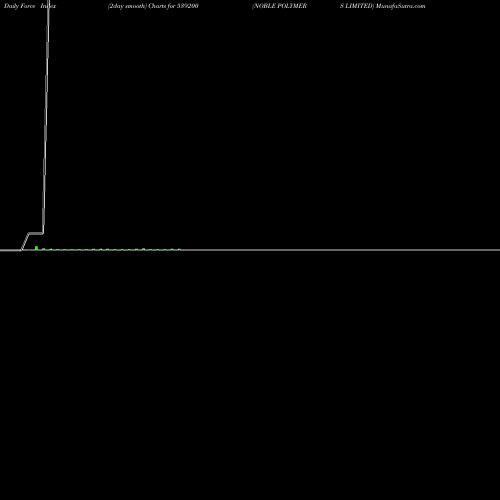Click the '(2day smooth) Charts for 539290' text
This screenshot has width=500, height=500.
(x=153, y=6)
